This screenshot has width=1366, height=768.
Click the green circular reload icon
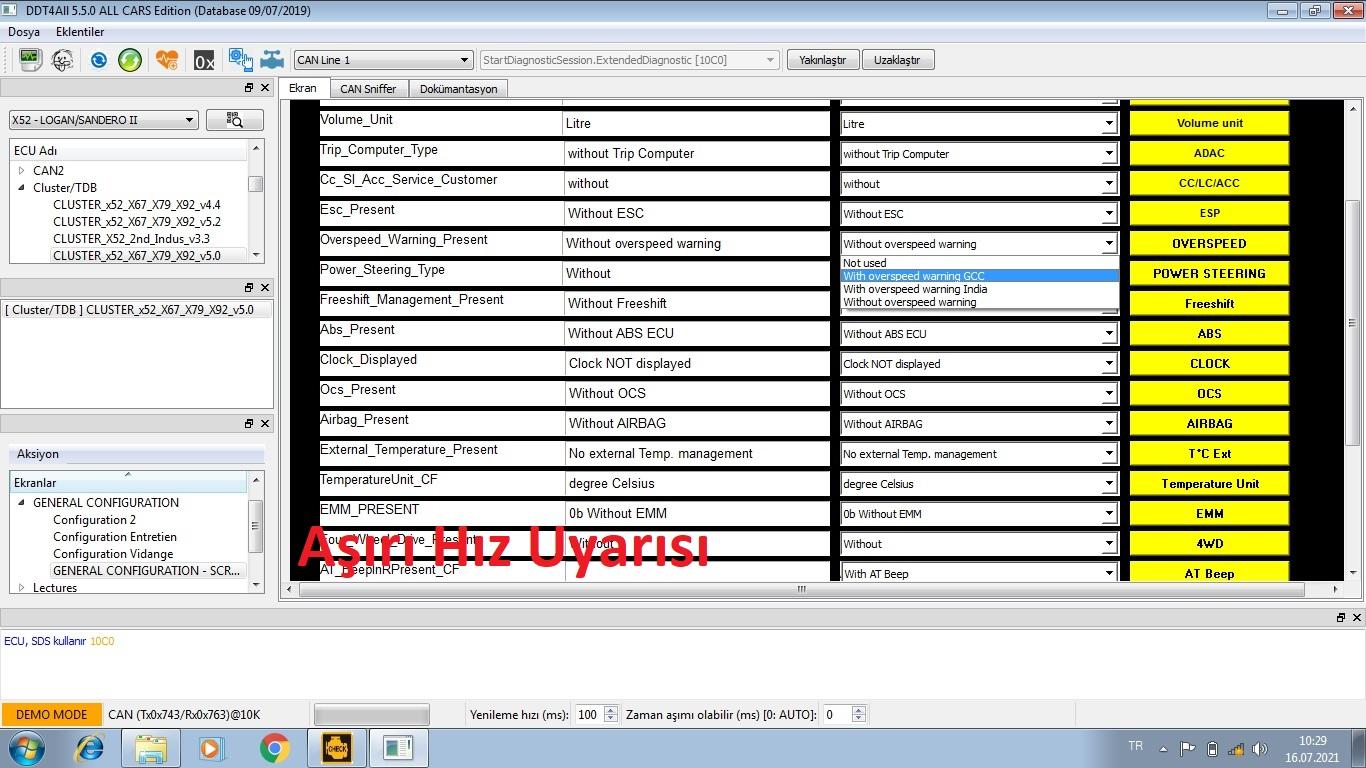130,60
